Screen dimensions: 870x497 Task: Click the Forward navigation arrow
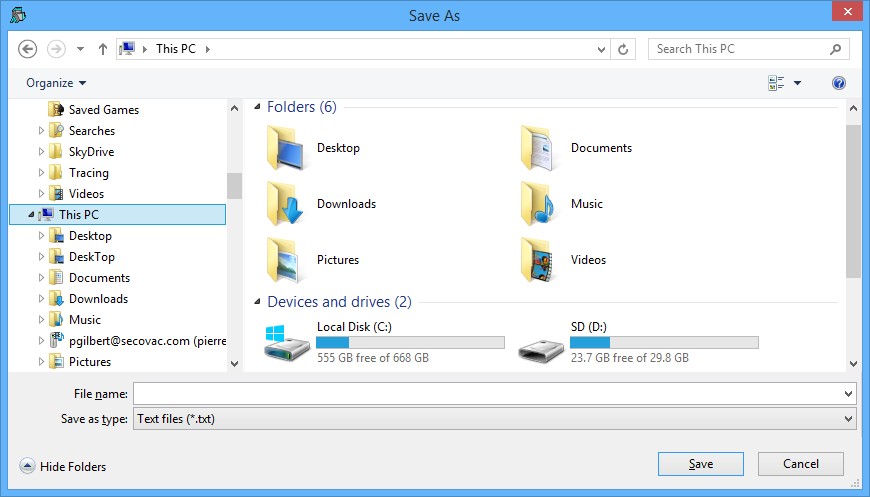(x=56, y=49)
